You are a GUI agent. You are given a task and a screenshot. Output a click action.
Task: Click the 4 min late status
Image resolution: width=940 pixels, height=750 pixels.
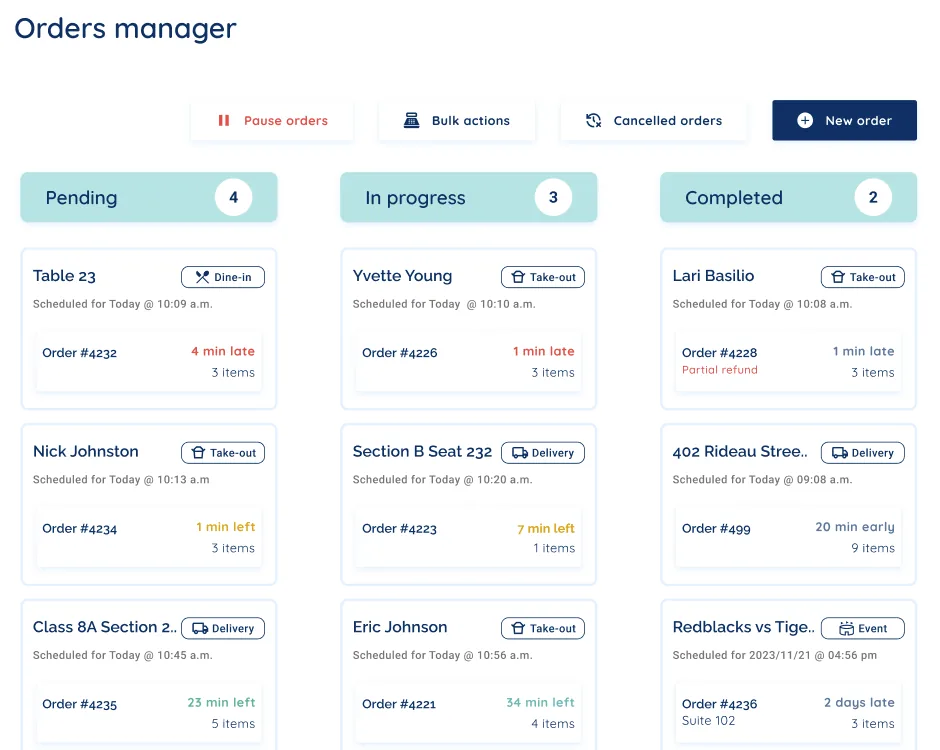click(x=223, y=351)
